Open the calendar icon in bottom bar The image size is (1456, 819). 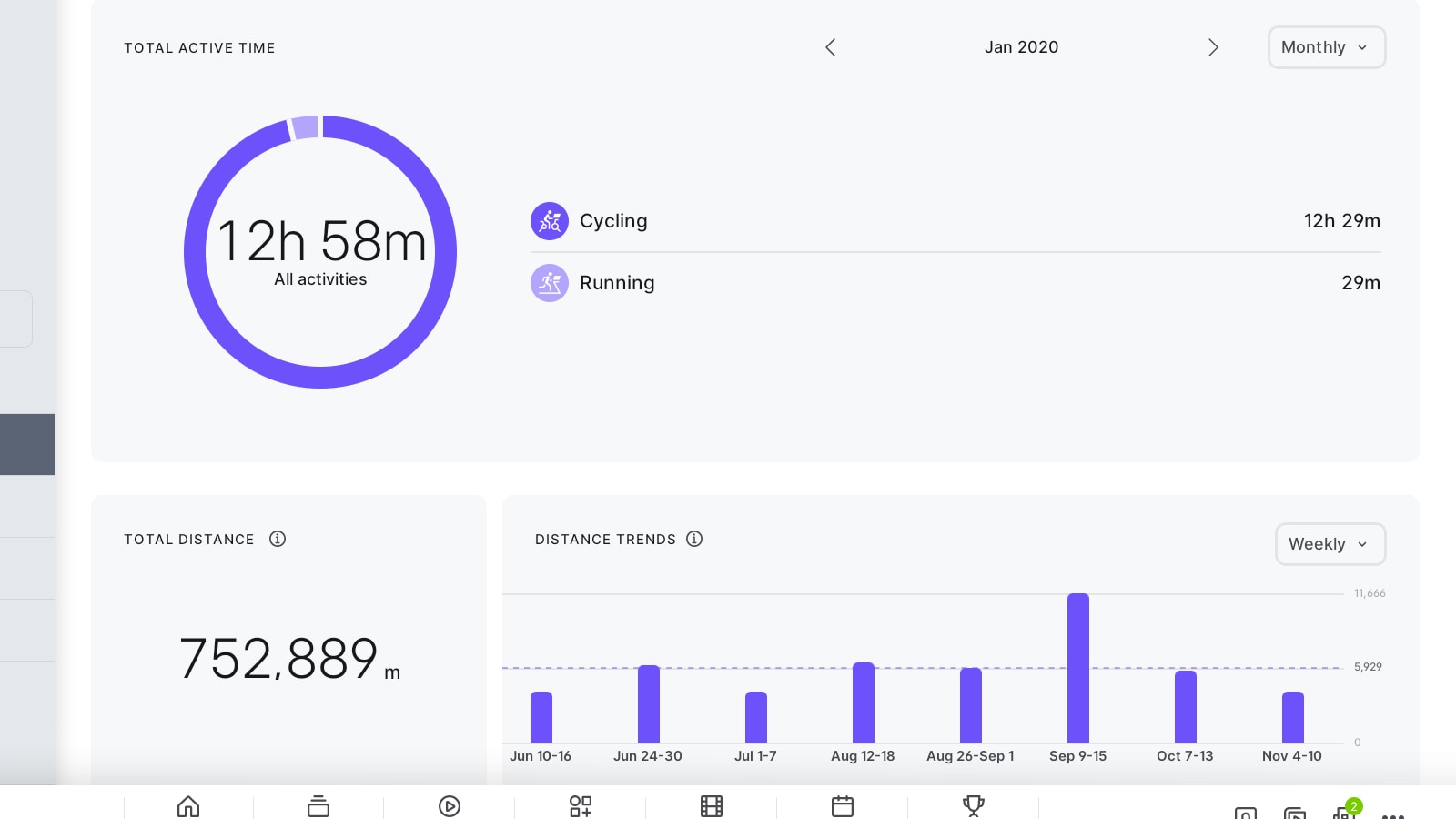(843, 806)
